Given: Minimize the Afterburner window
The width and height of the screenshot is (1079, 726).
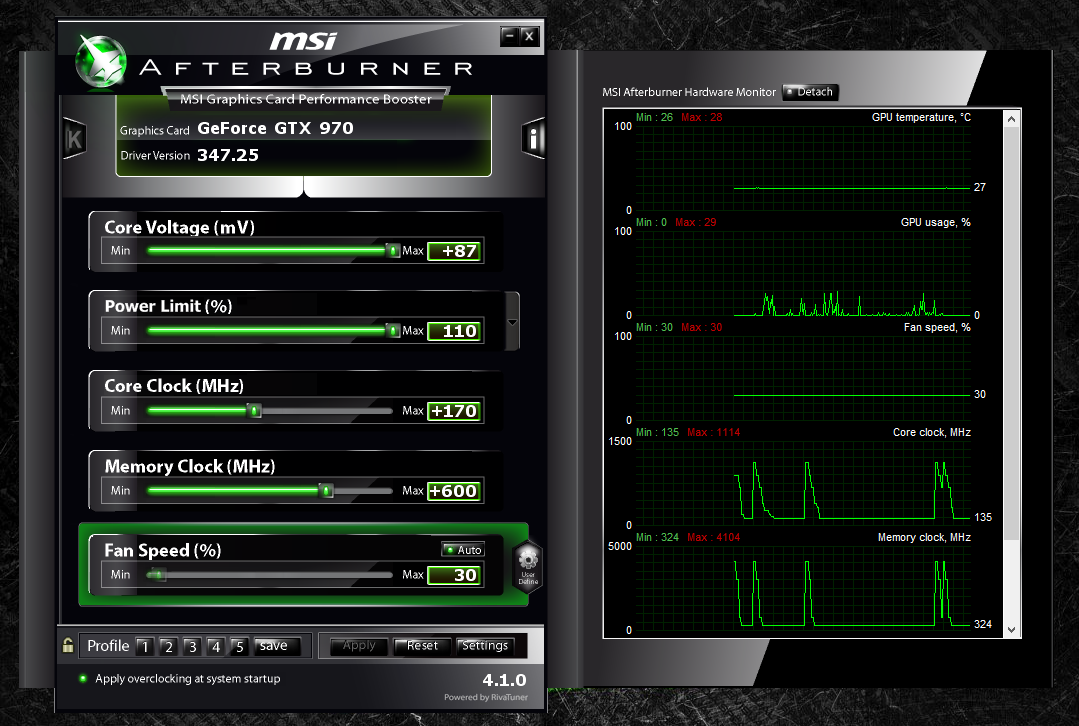Looking at the screenshot, I should coord(509,36).
